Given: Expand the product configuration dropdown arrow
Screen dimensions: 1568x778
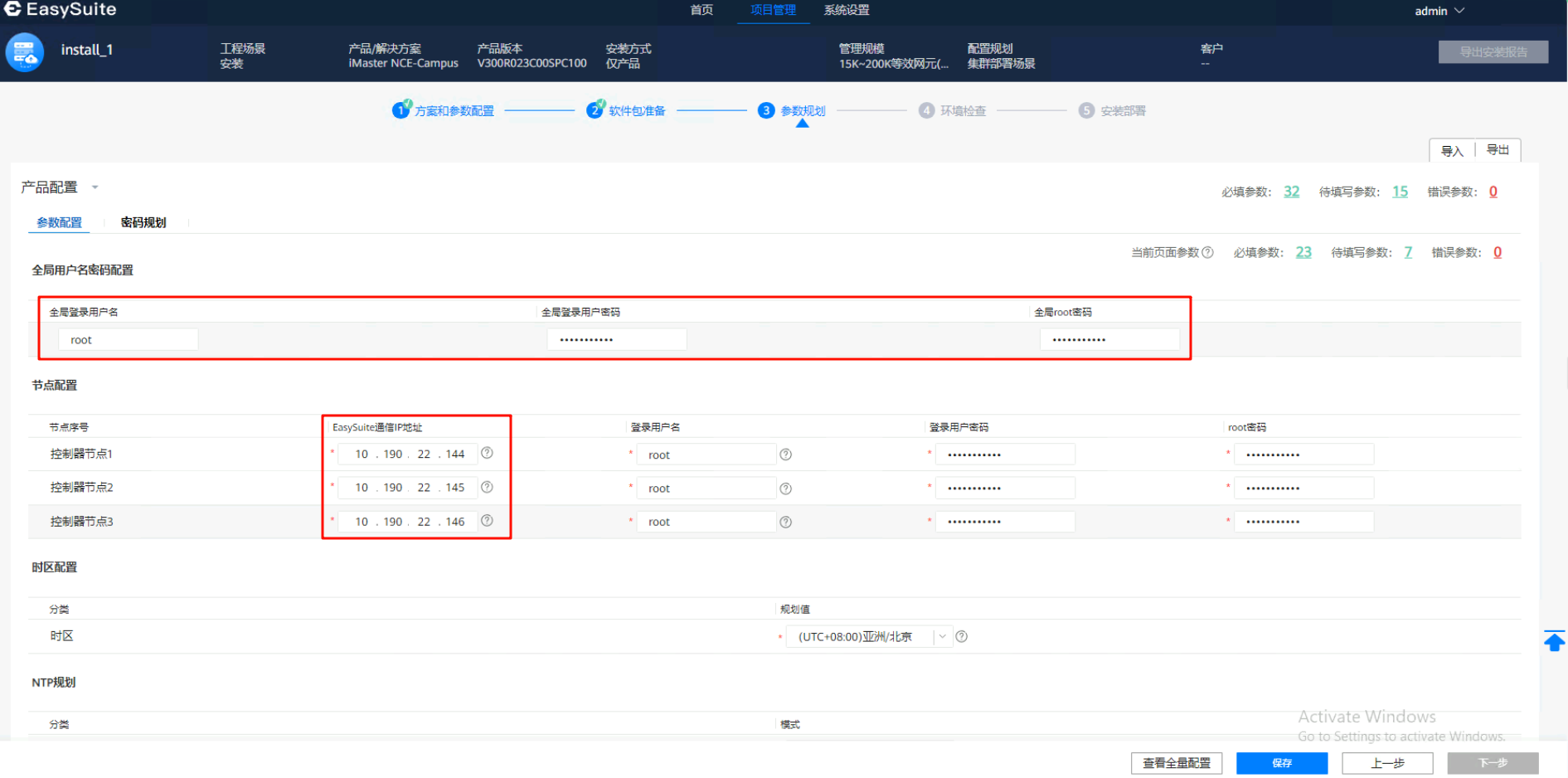Looking at the screenshot, I should coord(95,187).
